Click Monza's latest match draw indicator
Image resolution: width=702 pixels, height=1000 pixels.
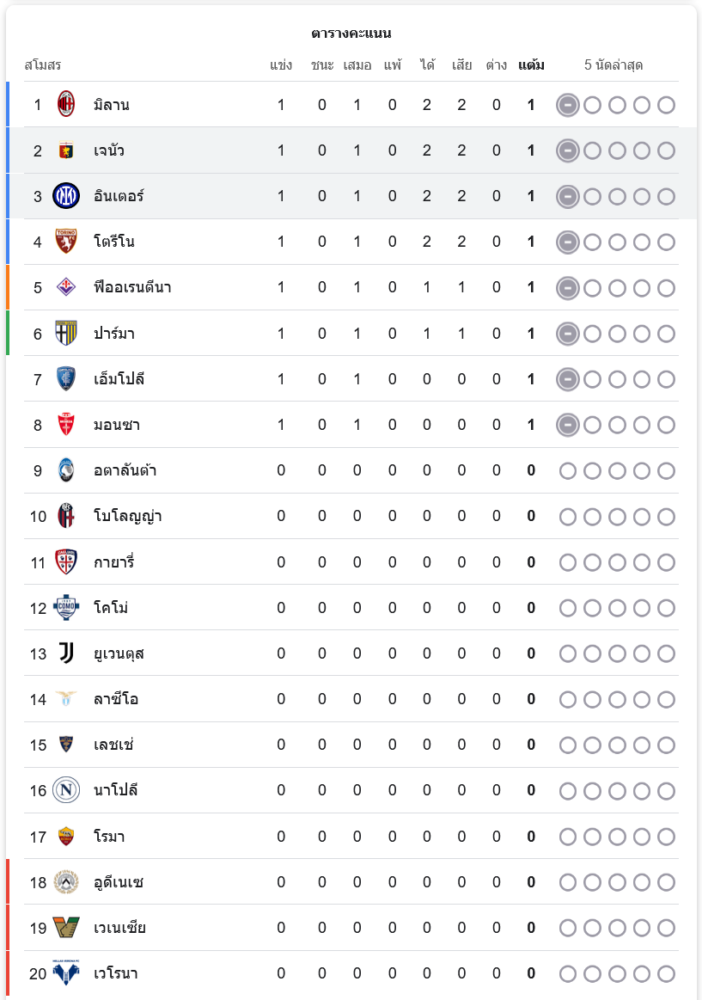pyautogui.click(x=567, y=425)
